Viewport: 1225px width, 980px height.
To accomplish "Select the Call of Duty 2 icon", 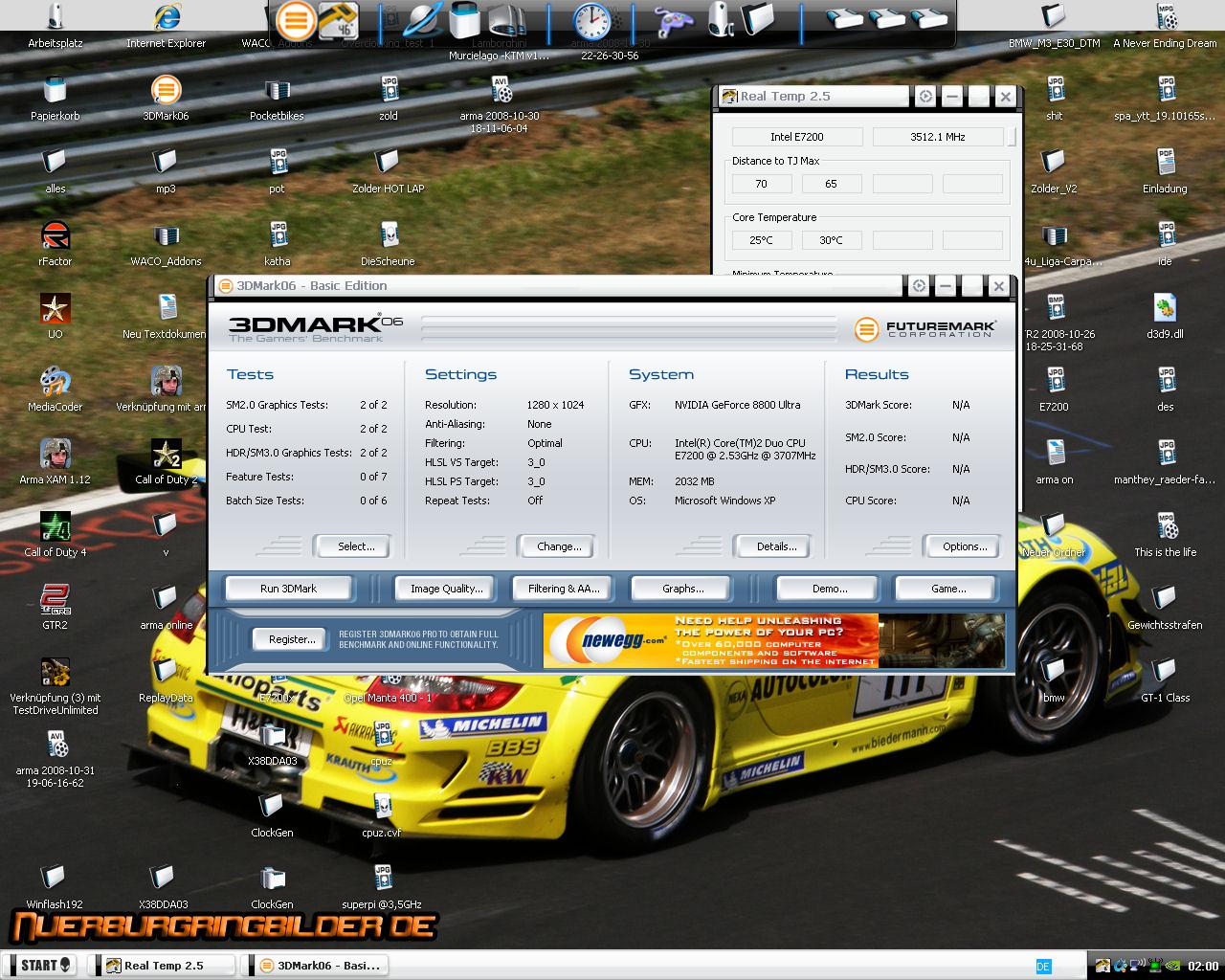I will pyautogui.click(x=167, y=462).
